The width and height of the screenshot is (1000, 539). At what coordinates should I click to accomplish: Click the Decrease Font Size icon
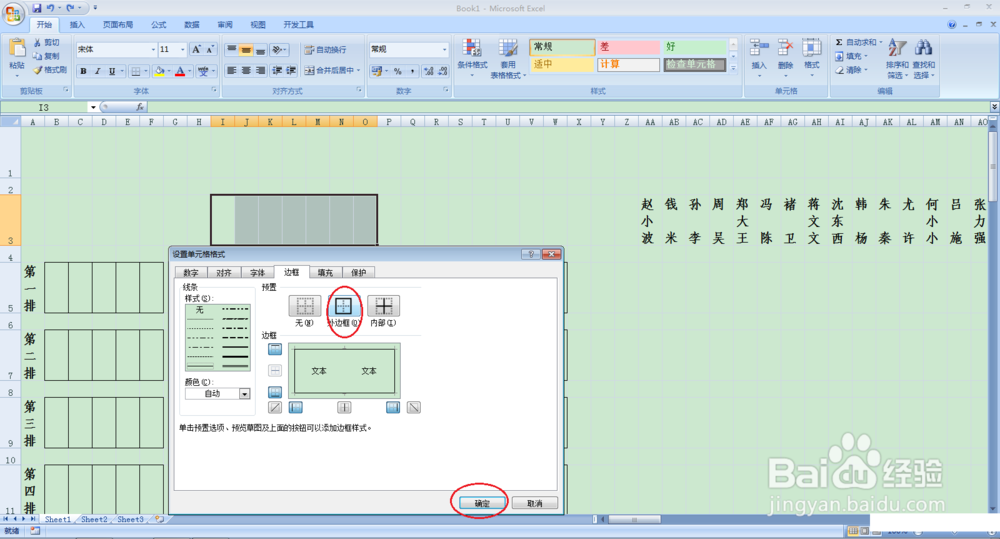click(x=210, y=49)
